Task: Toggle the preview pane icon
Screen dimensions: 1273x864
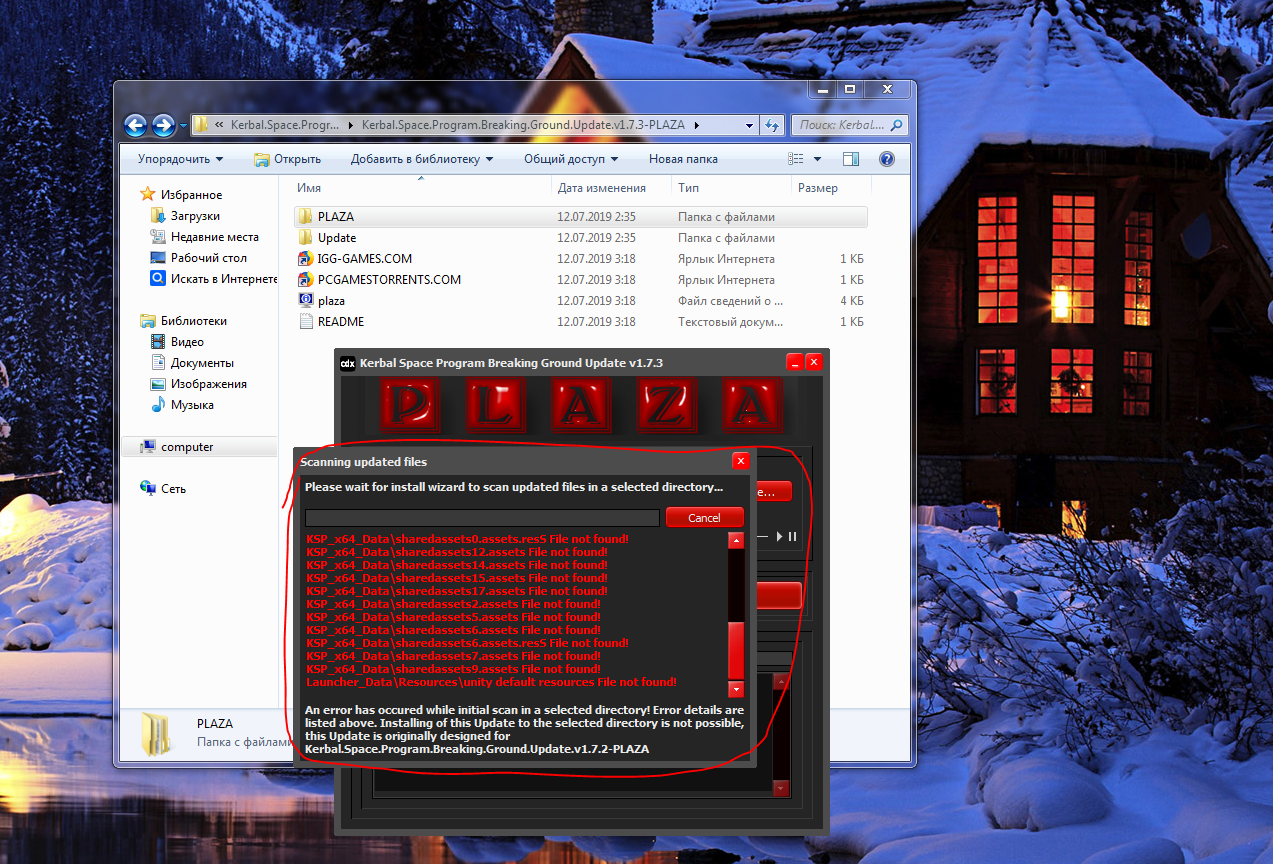Action: click(x=851, y=159)
